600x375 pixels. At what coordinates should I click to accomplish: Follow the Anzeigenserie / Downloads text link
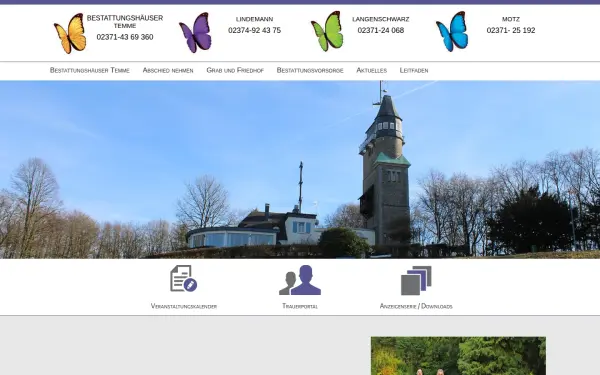[x=416, y=306]
